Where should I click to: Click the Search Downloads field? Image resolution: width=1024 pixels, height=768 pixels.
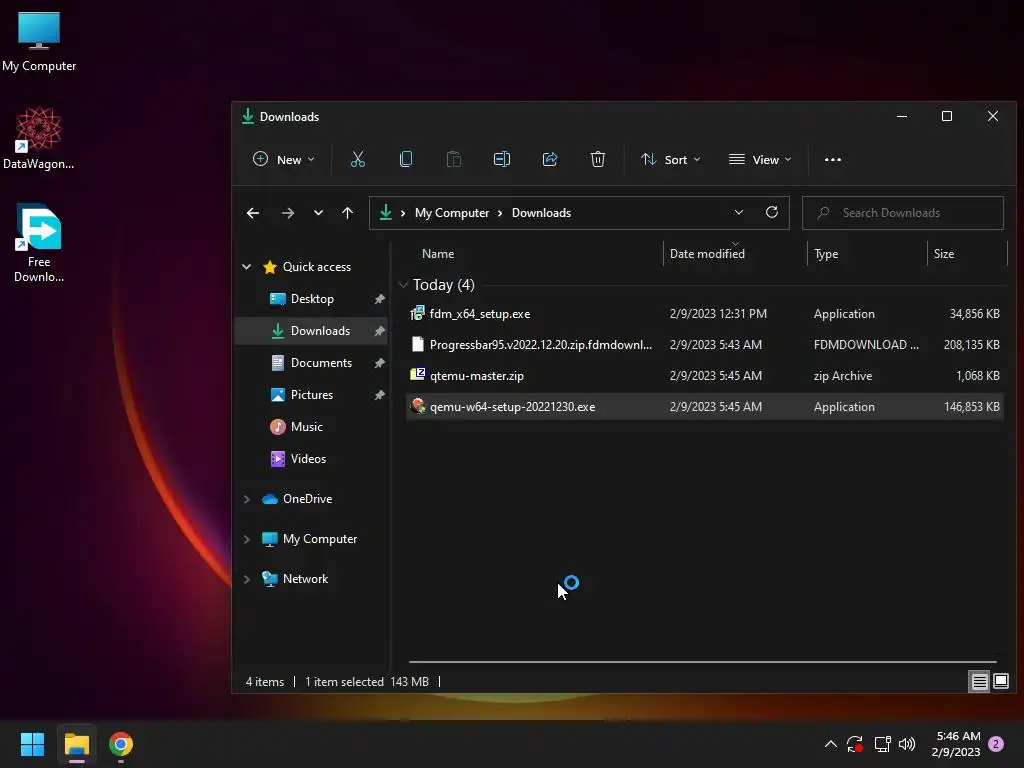click(x=903, y=213)
